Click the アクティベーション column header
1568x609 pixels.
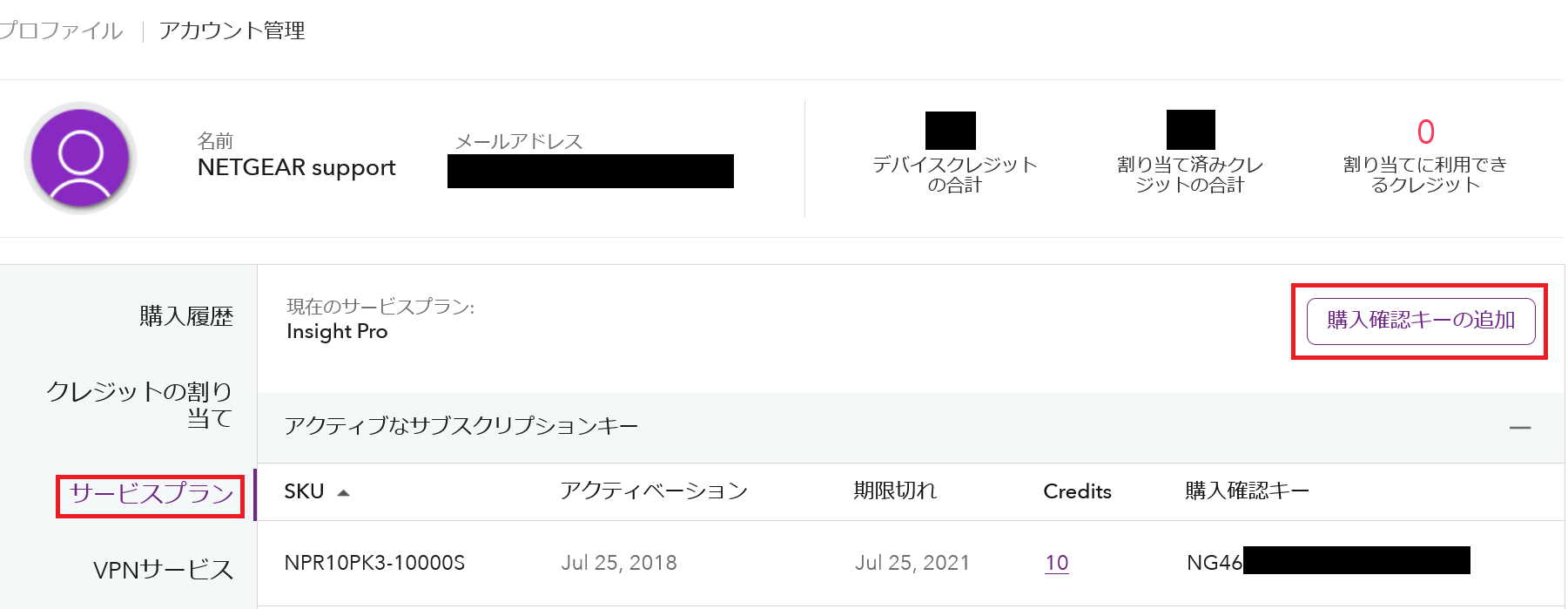point(654,491)
